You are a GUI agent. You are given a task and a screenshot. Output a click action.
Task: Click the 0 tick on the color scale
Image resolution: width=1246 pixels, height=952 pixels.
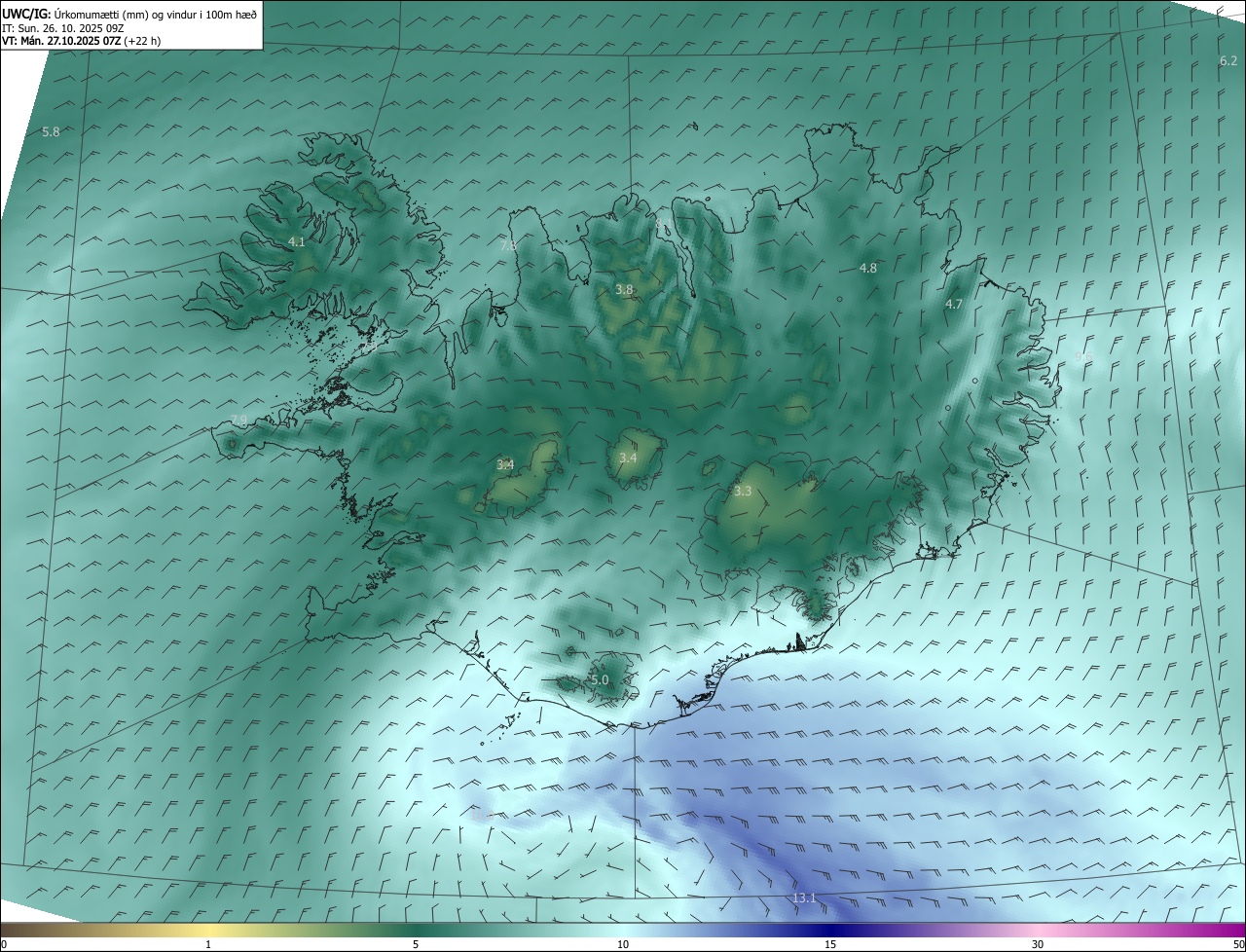(4, 944)
